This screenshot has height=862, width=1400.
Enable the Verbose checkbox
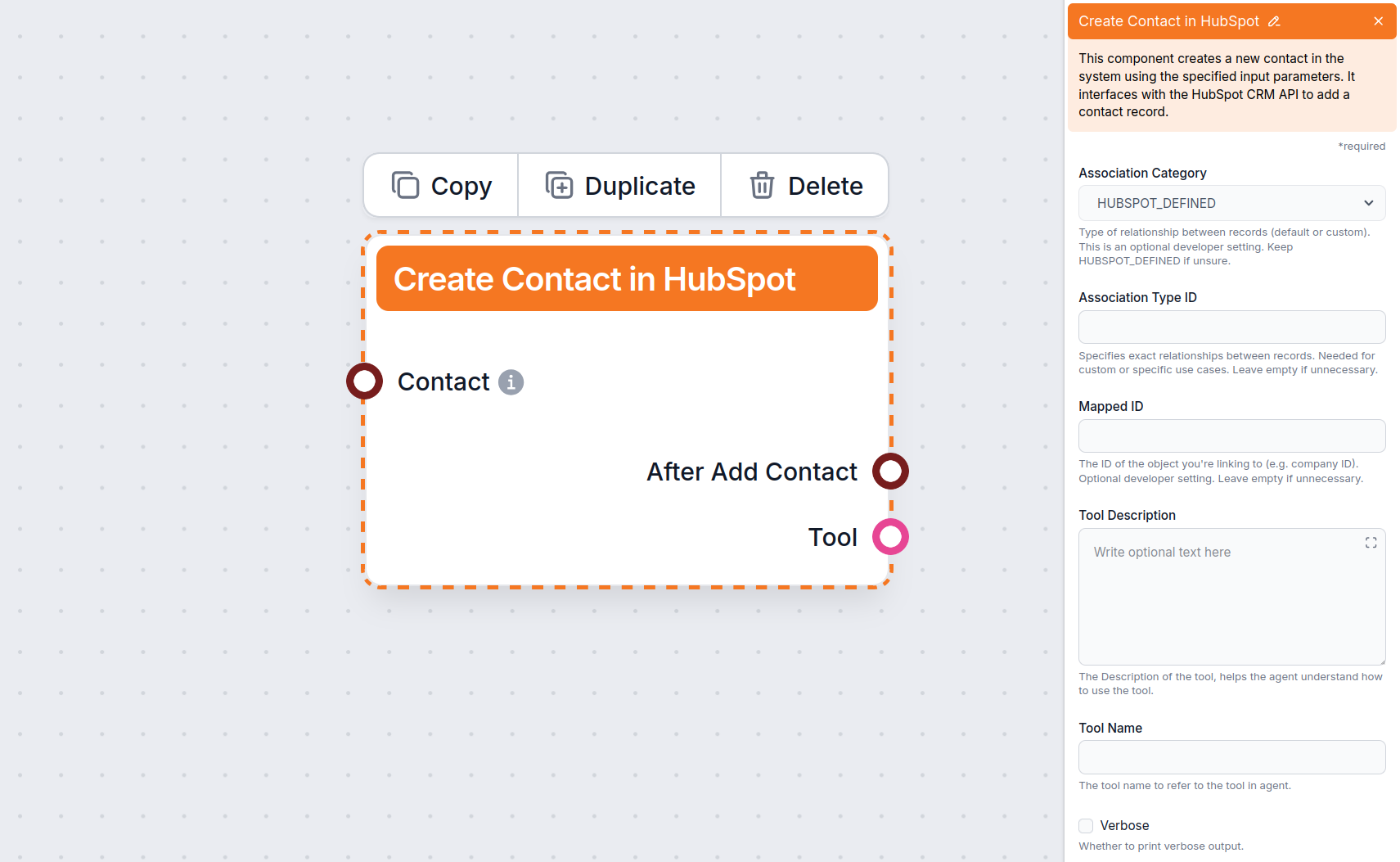[x=1086, y=826]
